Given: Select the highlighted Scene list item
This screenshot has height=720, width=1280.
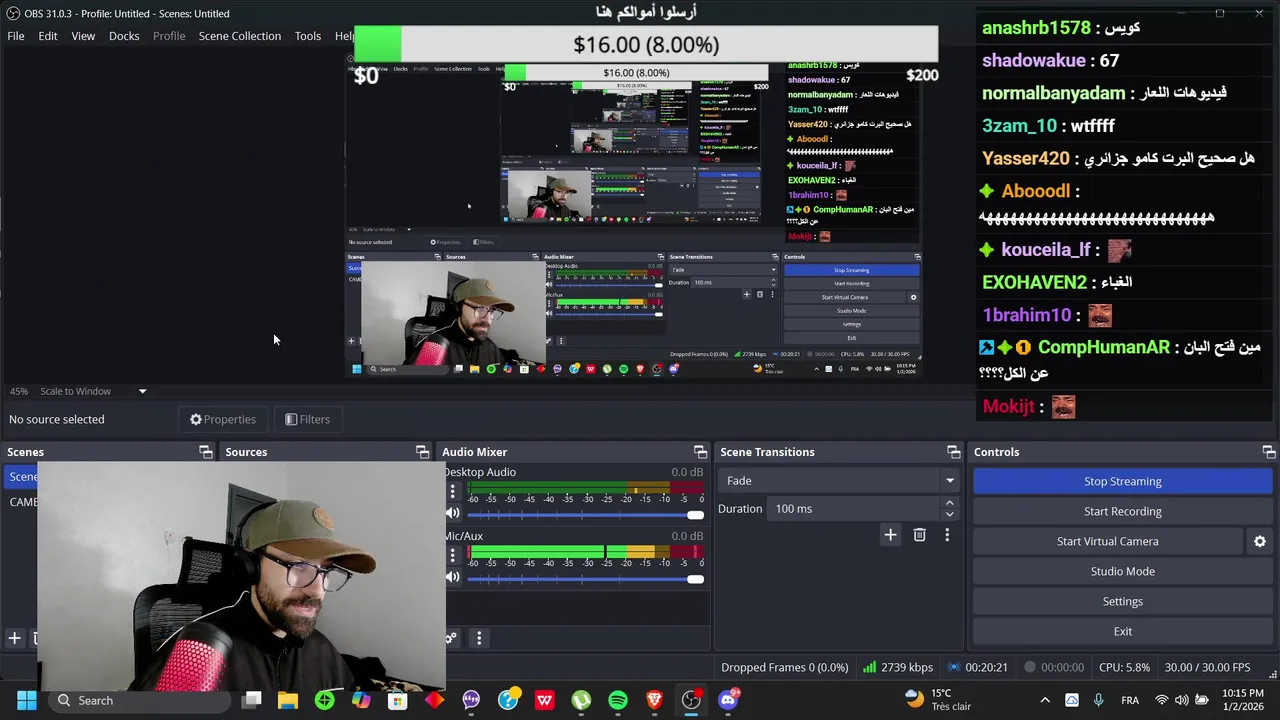Looking at the screenshot, I should click(x=22, y=477).
